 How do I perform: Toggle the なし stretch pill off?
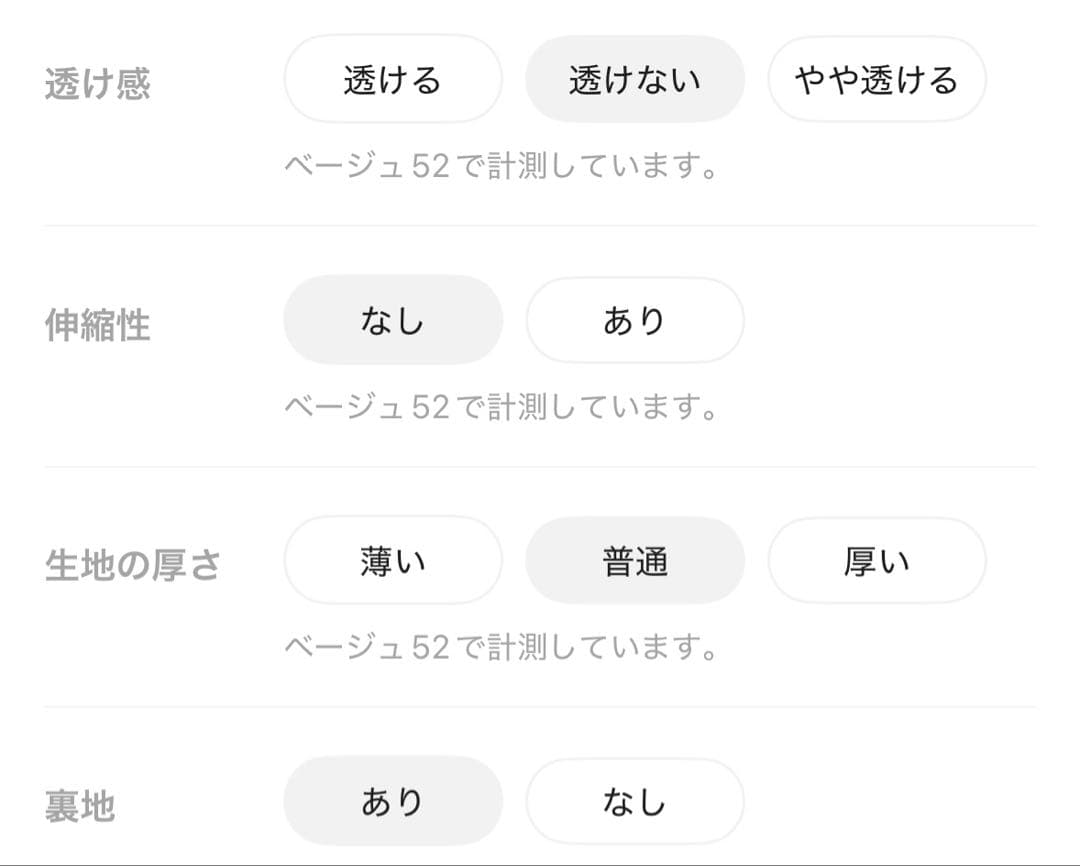[393, 320]
